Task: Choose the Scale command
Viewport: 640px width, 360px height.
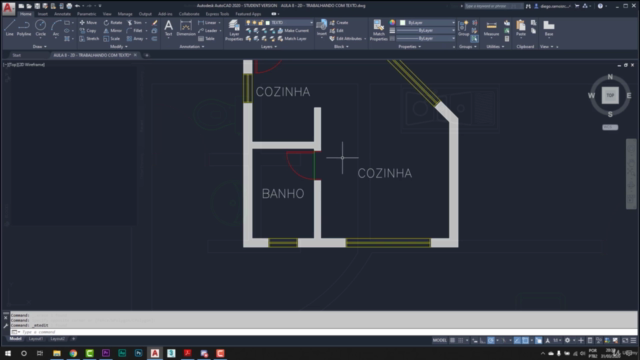Action: [112, 39]
